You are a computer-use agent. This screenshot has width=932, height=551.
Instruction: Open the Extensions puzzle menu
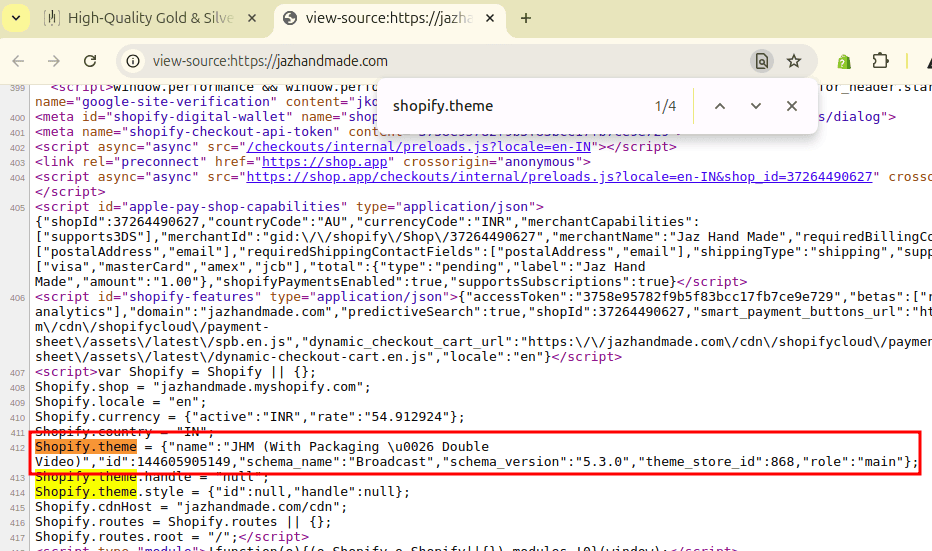tap(880, 61)
